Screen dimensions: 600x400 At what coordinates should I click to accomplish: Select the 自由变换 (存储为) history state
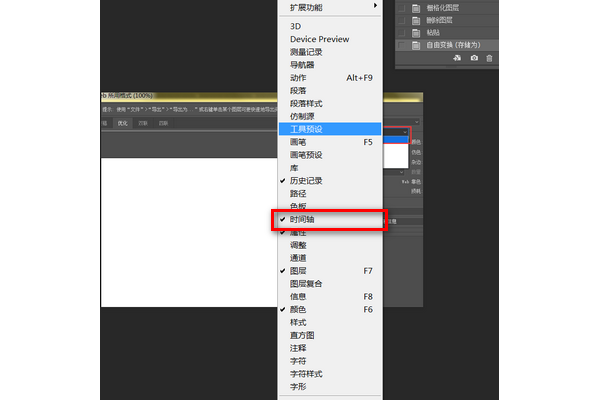click(447, 45)
